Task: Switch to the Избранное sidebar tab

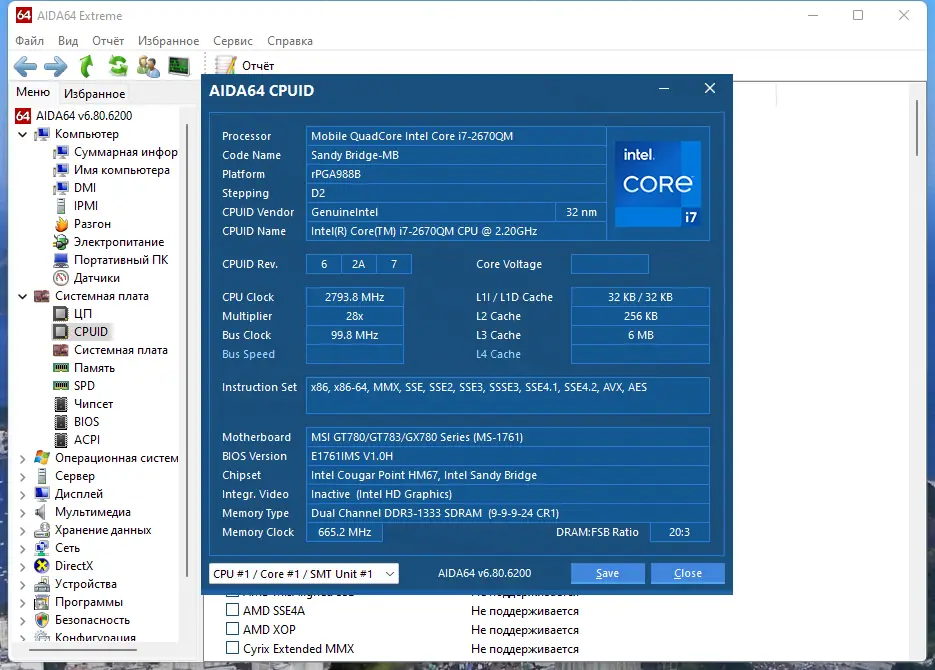Action: point(94,94)
